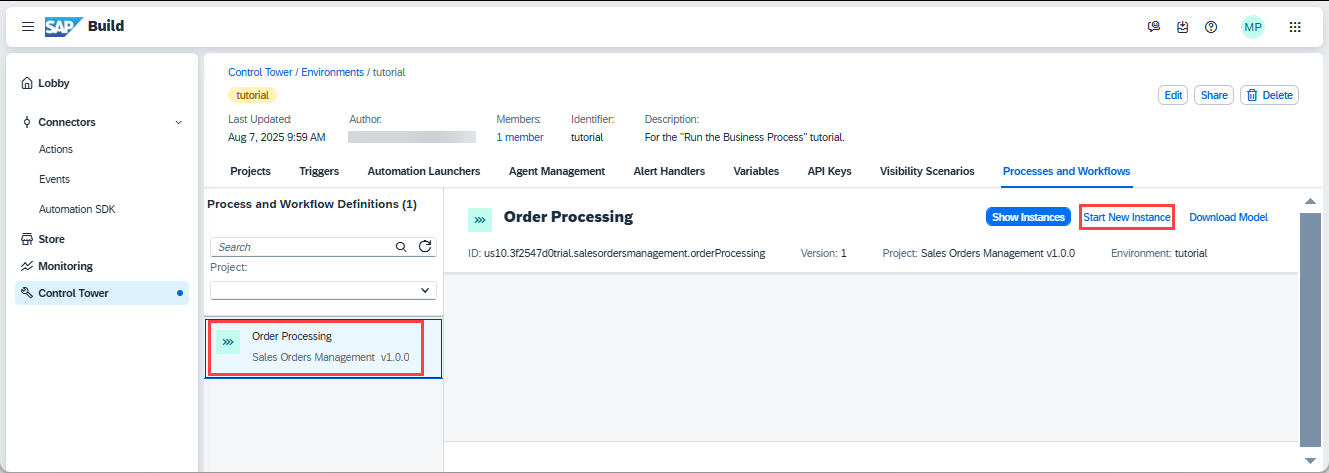Click the vertical scrollbar thumb
This screenshot has height=473, width=1329.
click(1311, 329)
